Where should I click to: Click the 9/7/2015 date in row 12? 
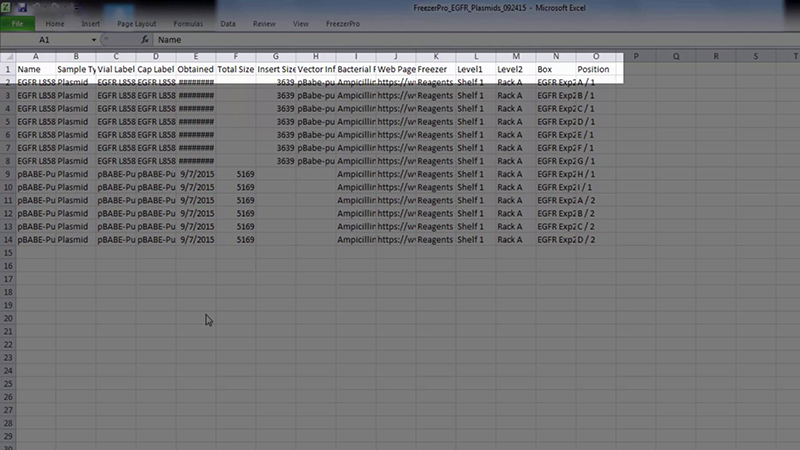[196, 213]
